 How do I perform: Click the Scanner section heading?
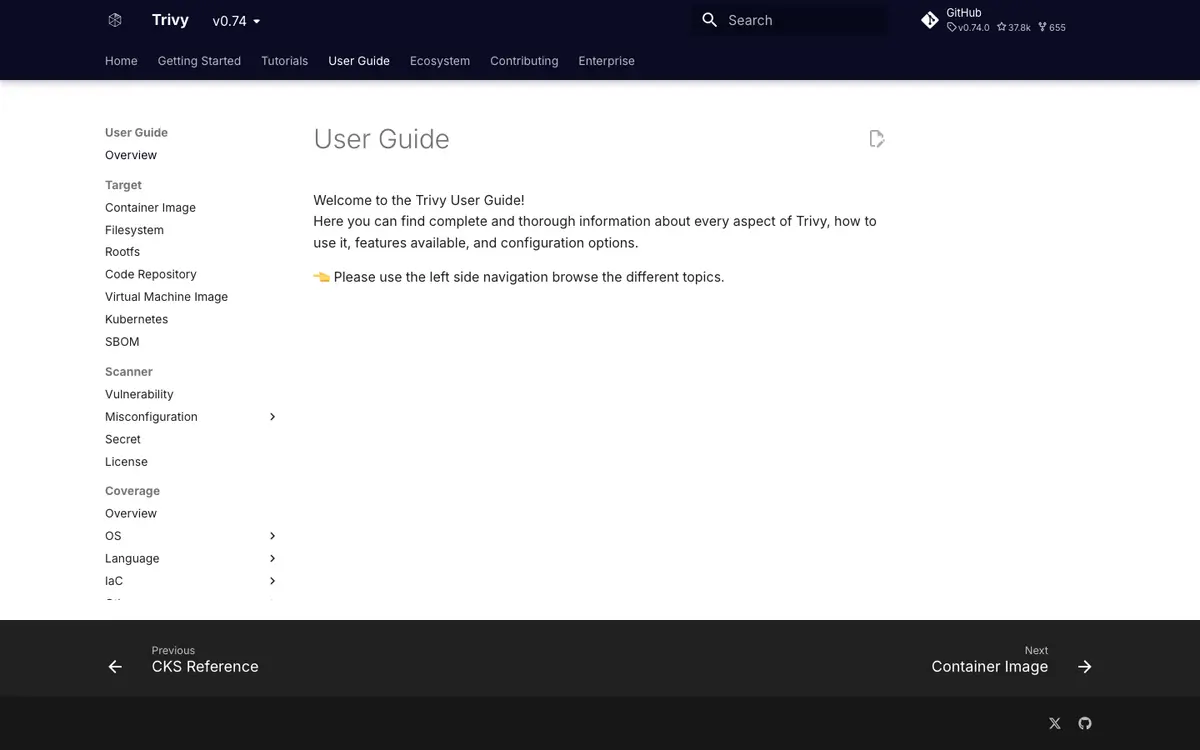(x=129, y=372)
